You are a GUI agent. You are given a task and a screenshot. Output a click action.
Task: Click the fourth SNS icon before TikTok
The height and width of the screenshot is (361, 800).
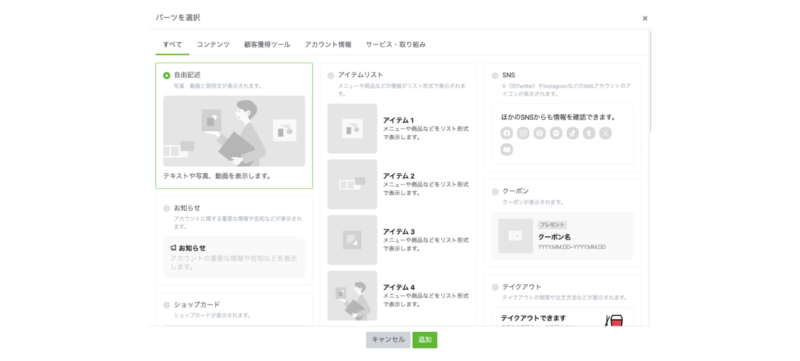pyautogui.click(x=556, y=133)
